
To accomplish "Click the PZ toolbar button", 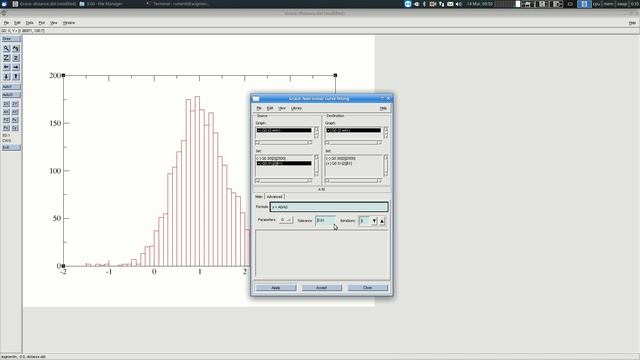I will click(6, 120).
